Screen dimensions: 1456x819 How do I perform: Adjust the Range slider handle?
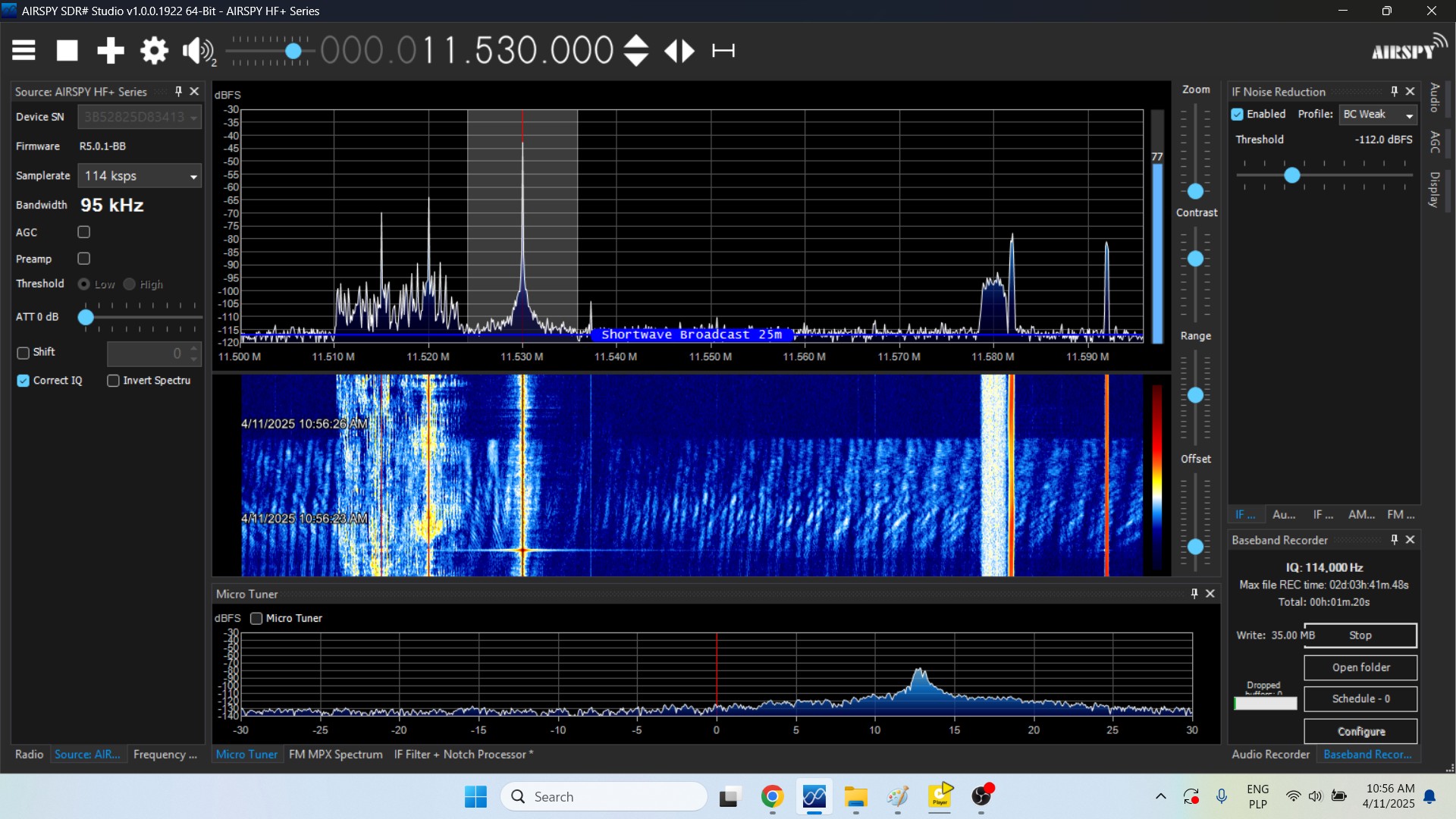click(1196, 396)
